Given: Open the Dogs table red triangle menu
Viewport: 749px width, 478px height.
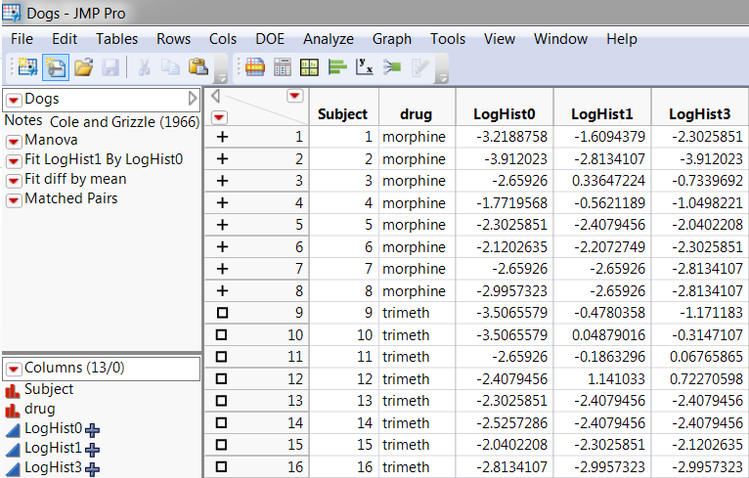Looking at the screenshot, I should [x=14, y=99].
